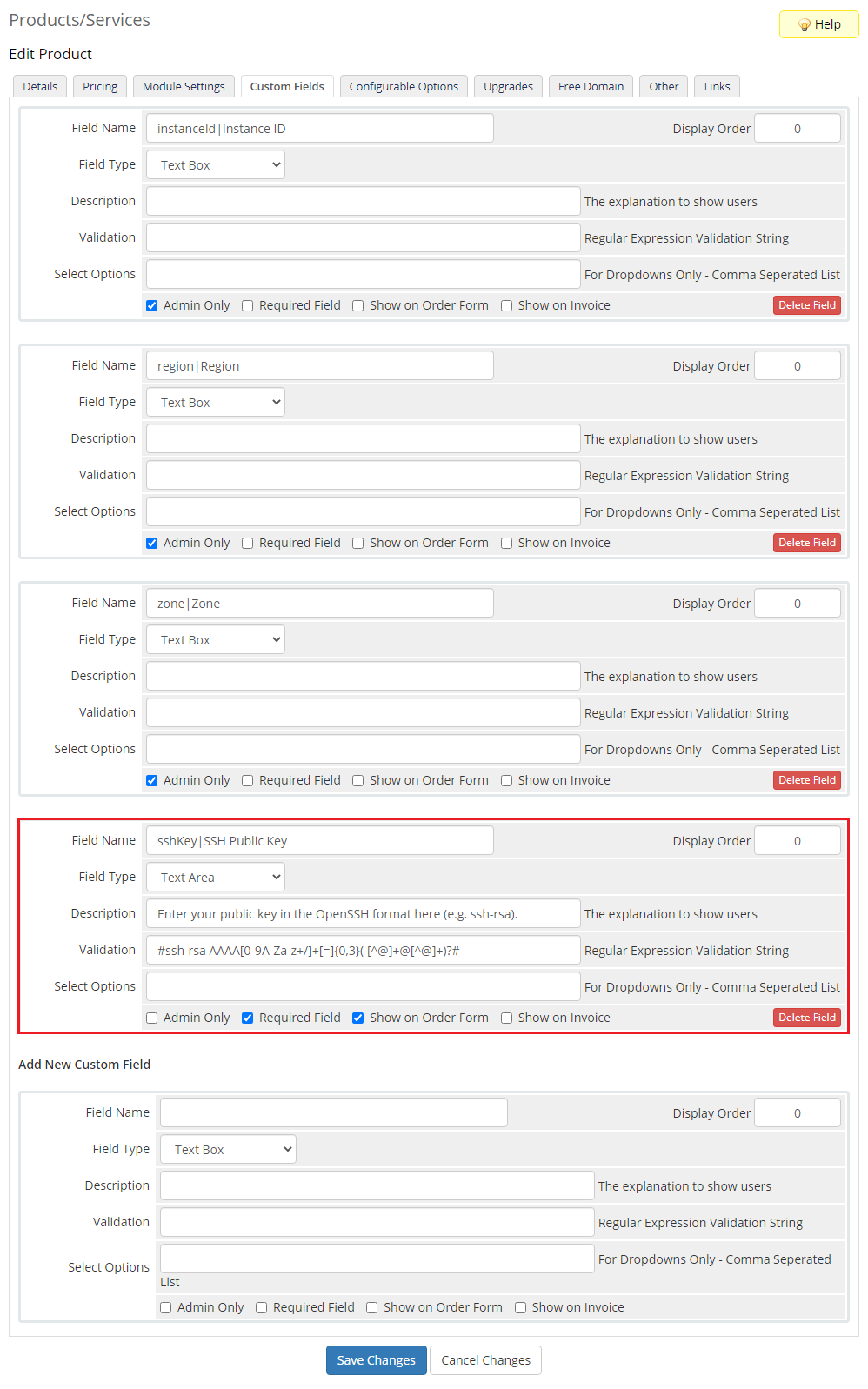Click Description input for instanceId field
This screenshot has width=868, height=1389.
coord(363,201)
